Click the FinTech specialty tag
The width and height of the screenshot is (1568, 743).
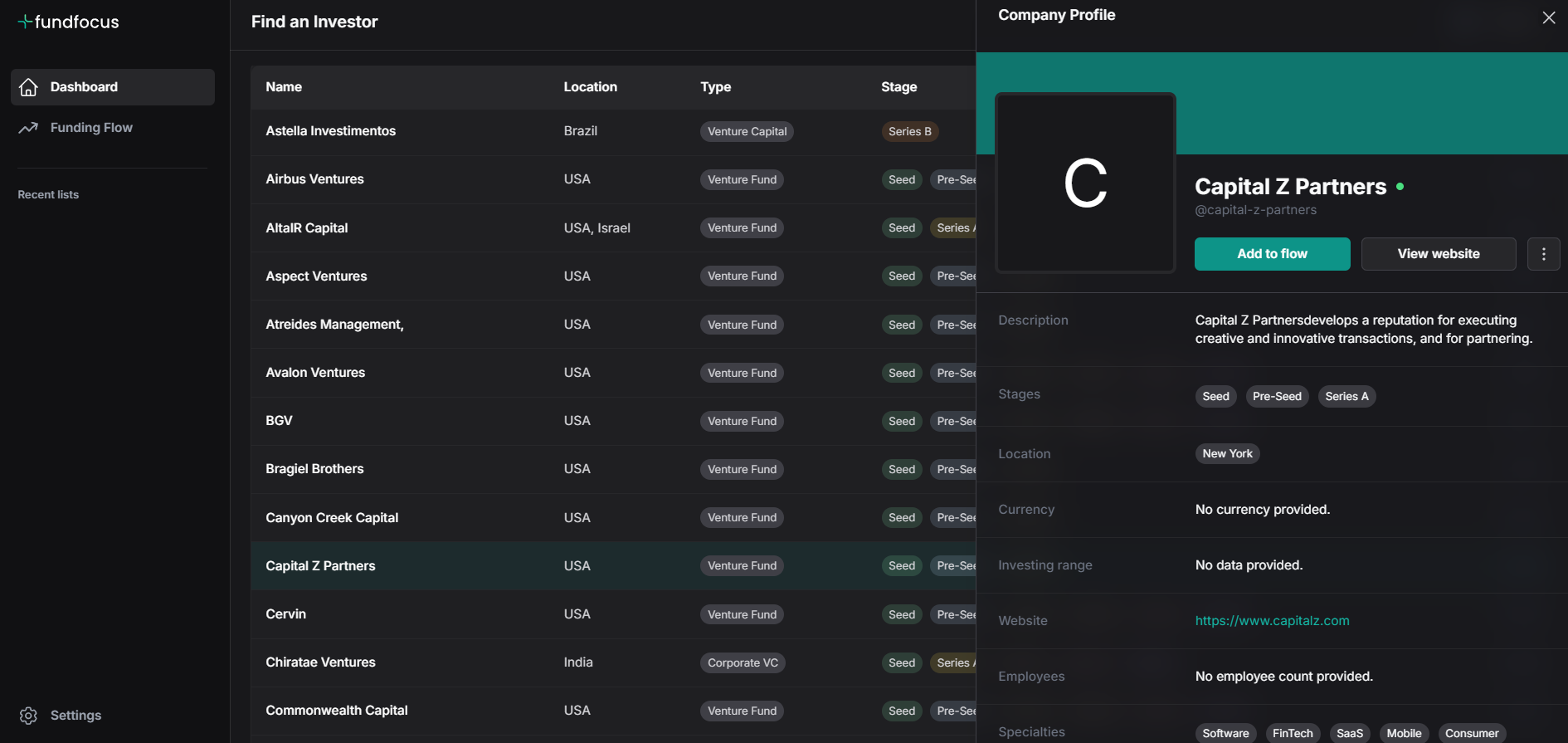tap(1293, 733)
